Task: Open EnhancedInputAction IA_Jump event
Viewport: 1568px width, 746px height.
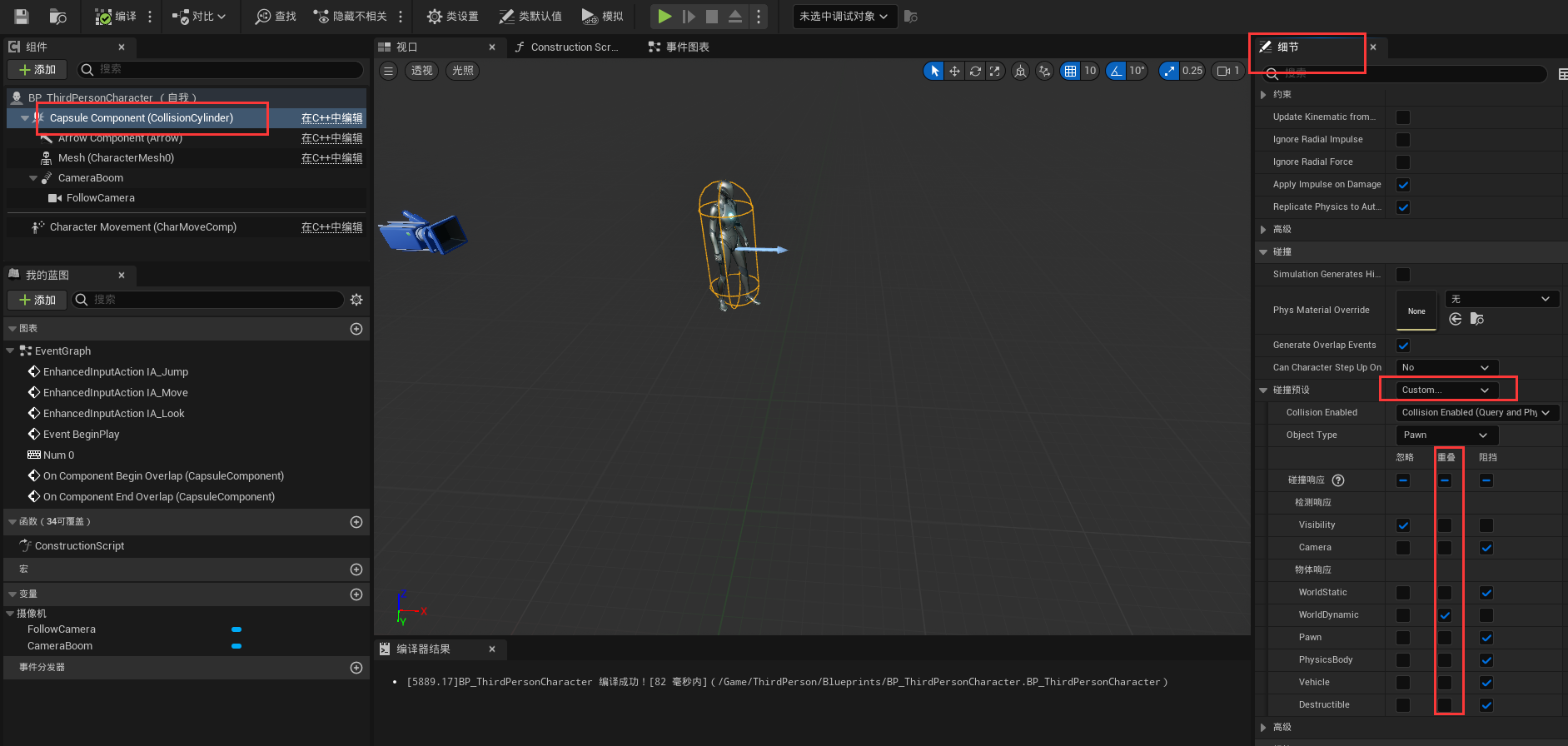Action: pyautogui.click(x=116, y=371)
